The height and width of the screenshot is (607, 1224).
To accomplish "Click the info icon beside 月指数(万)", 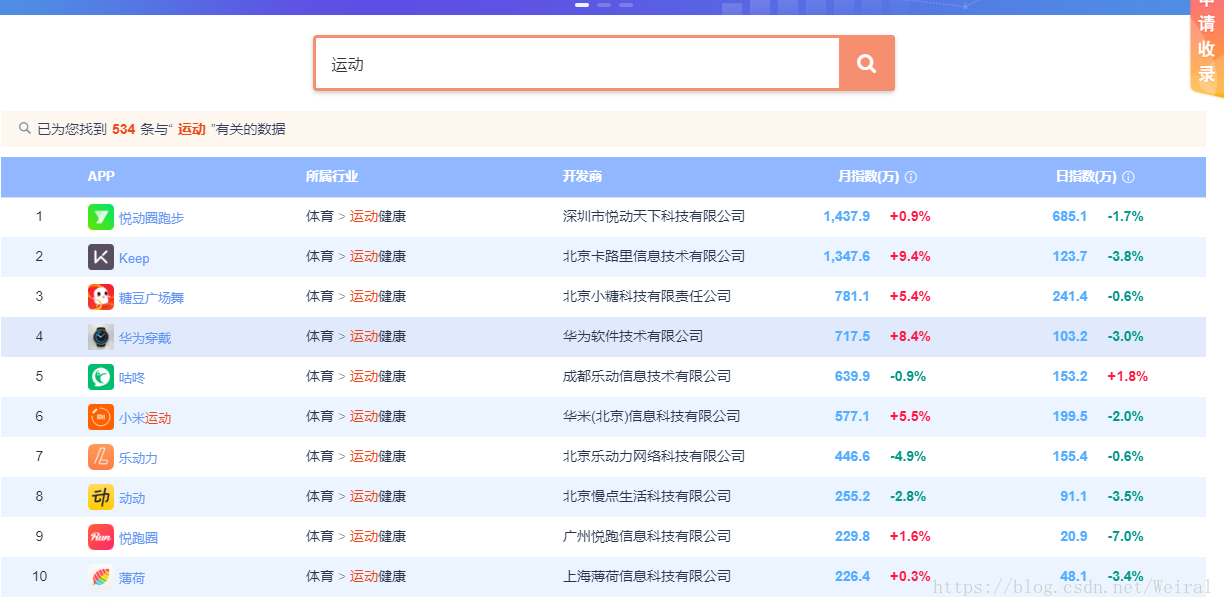I will (x=911, y=177).
